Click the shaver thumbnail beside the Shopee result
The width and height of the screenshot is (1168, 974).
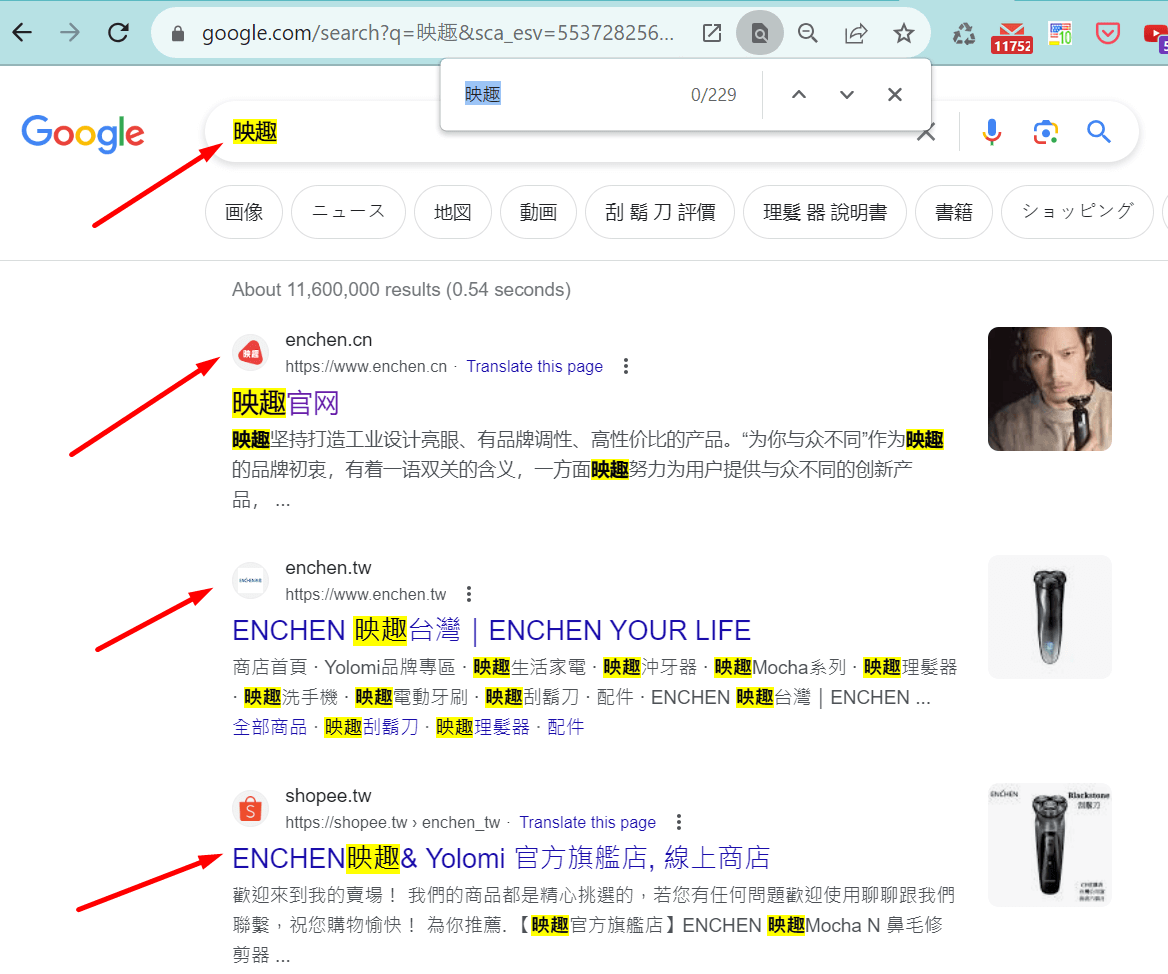(x=1049, y=844)
